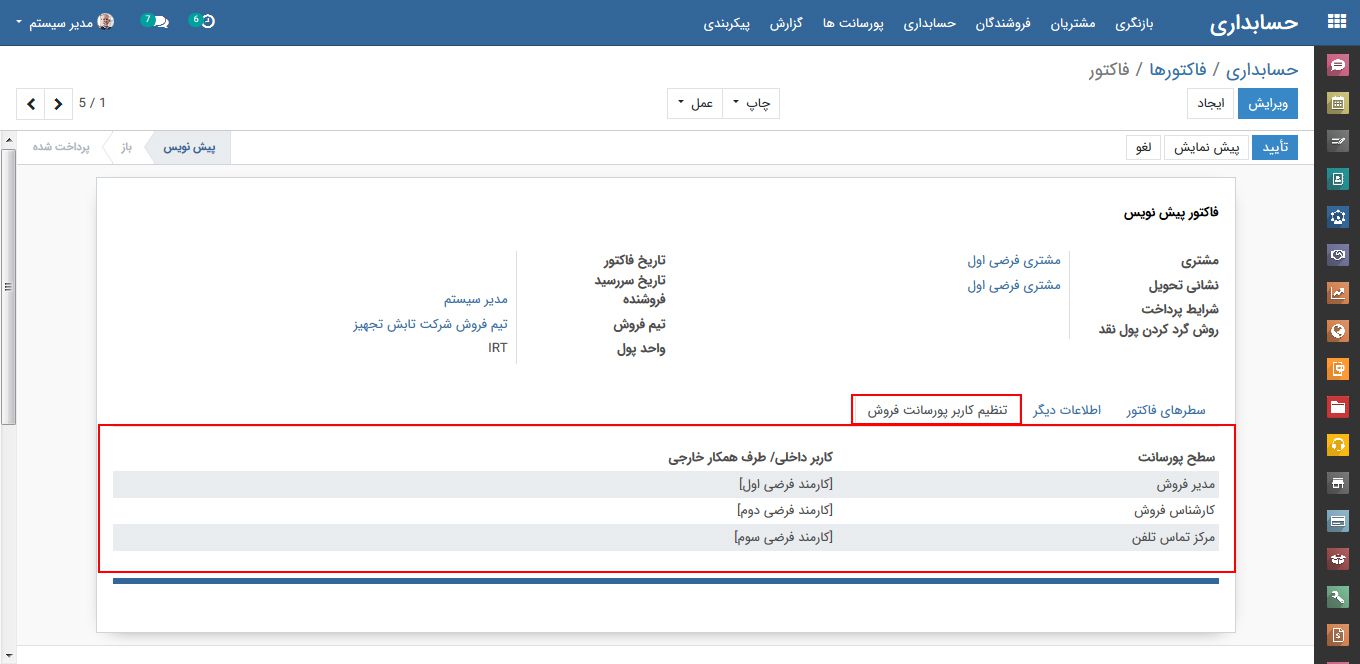Open the orange globe Website app icon
The height and width of the screenshot is (664, 1360).
tap(1338, 331)
